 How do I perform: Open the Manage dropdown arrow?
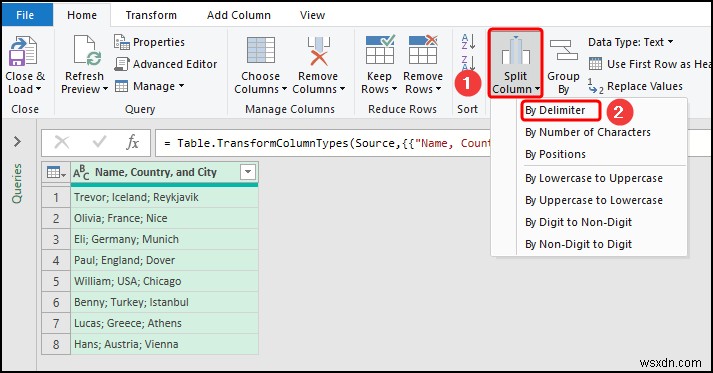pos(181,86)
